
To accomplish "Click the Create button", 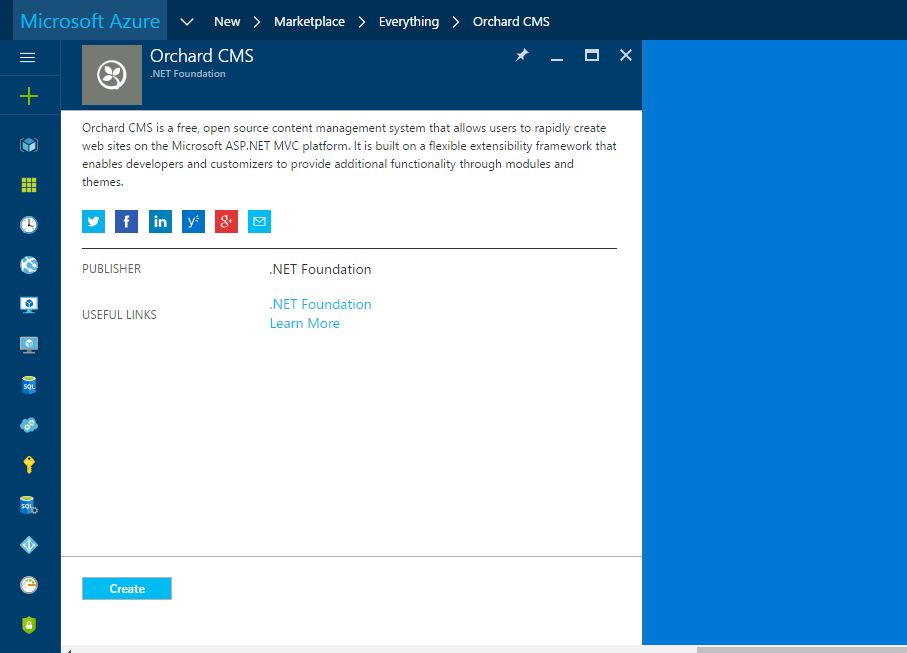I will pos(127,588).
